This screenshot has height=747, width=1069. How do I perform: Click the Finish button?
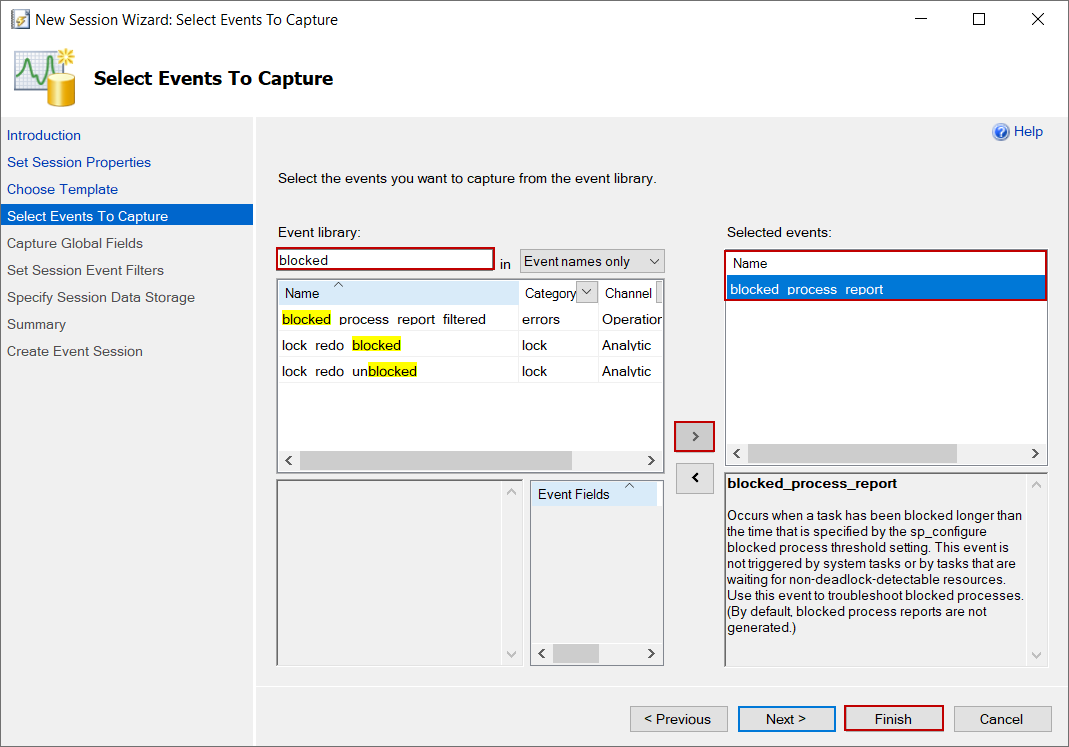[893, 719]
